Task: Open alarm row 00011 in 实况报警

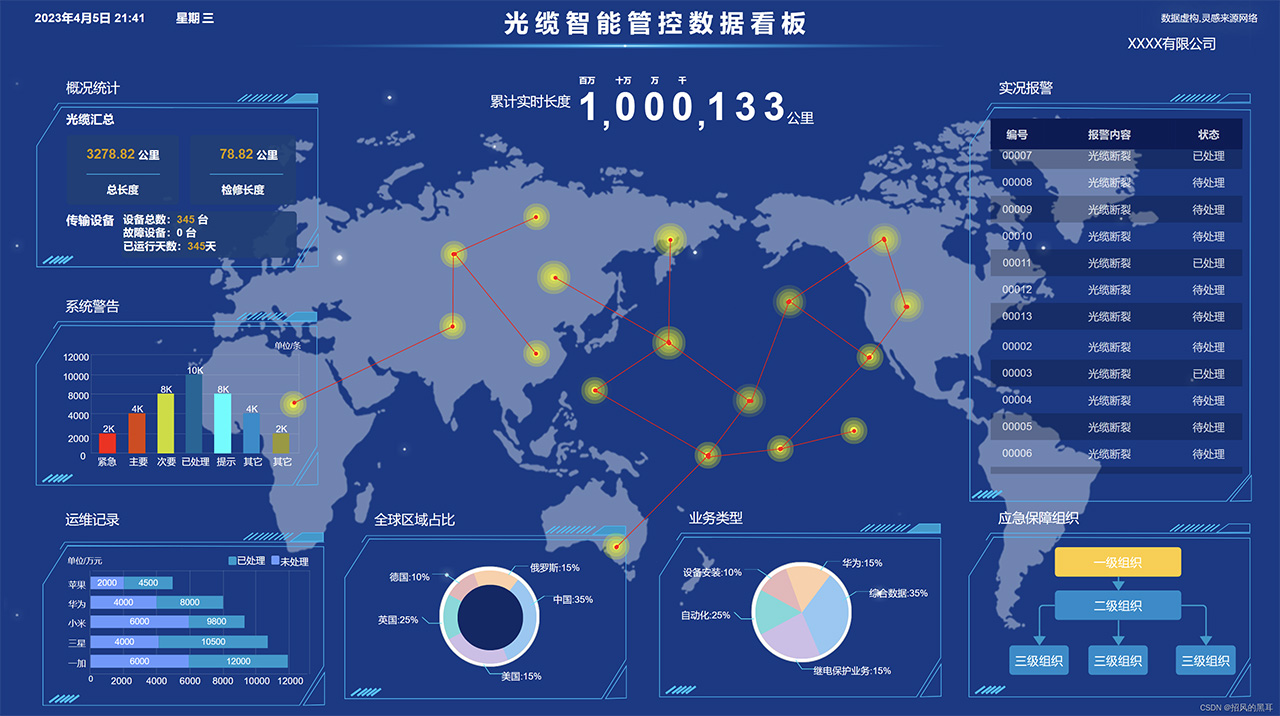Action: click(1116, 263)
